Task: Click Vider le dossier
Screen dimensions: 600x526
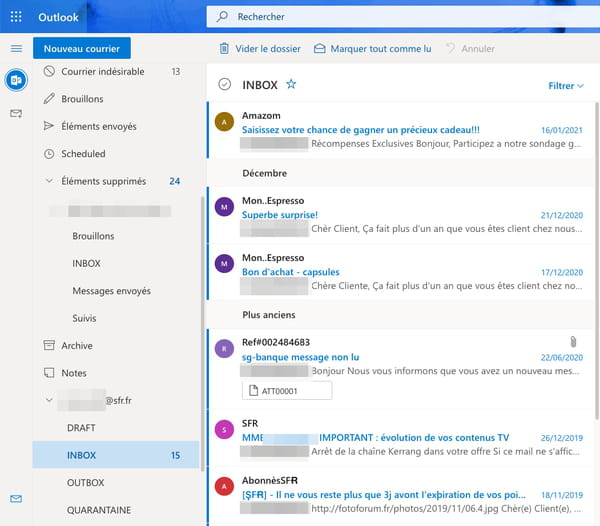Action: (260, 49)
